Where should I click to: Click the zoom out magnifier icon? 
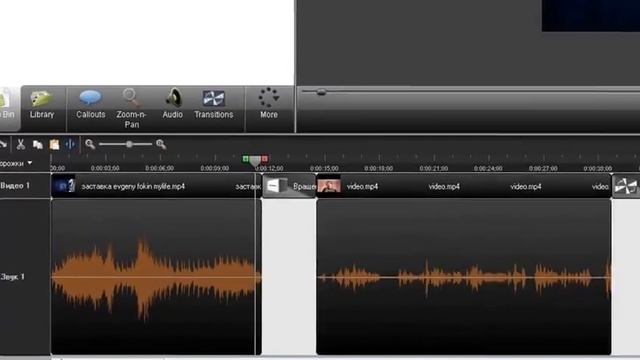pos(90,144)
